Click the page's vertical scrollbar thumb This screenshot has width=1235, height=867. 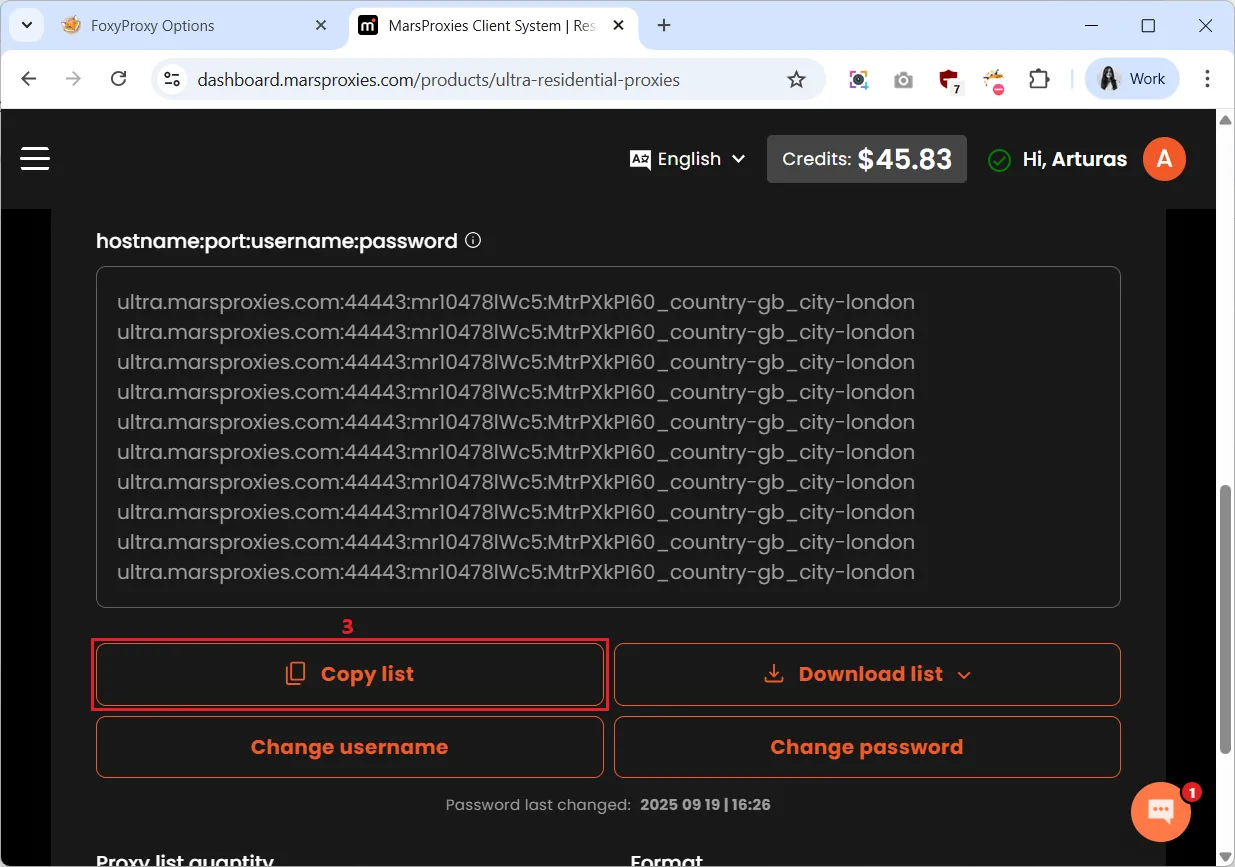tap(1226, 620)
